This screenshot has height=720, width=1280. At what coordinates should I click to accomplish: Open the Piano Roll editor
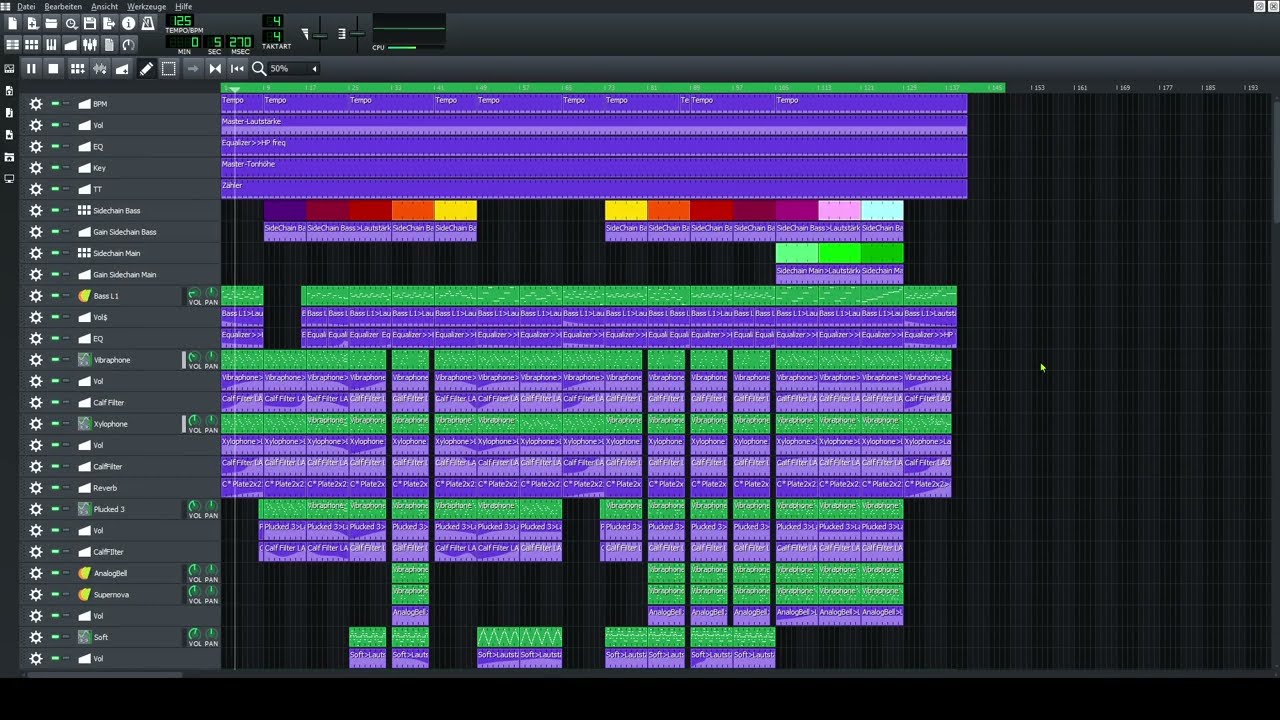pyautogui.click(x=51, y=44)
